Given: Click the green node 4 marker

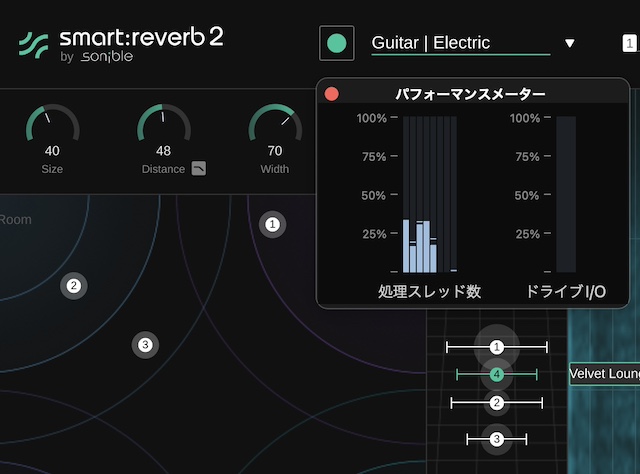Looking at the screenshot, I should 496,376.
